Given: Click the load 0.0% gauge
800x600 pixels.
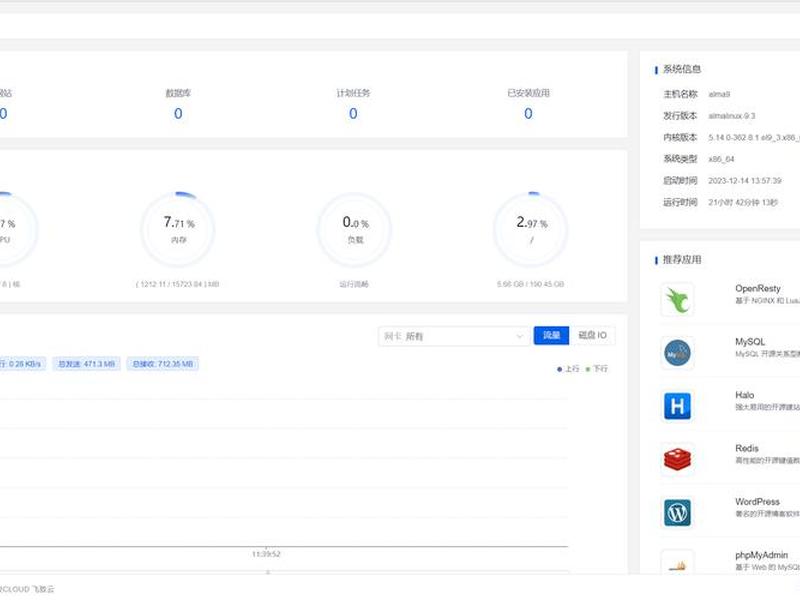Looking at the screenshot, I should (355, 229).
